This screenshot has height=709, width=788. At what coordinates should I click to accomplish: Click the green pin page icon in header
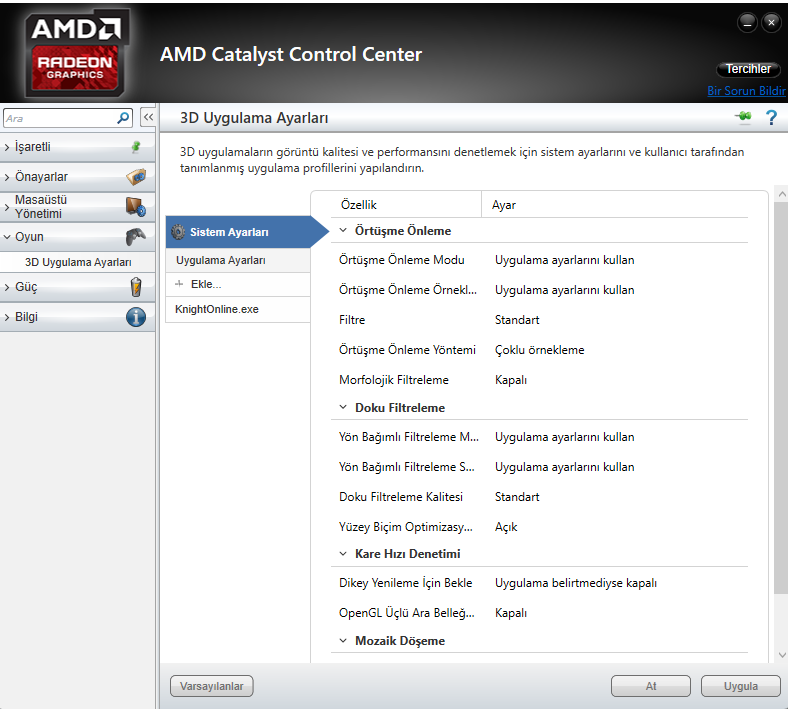click(x=743, y=117)
